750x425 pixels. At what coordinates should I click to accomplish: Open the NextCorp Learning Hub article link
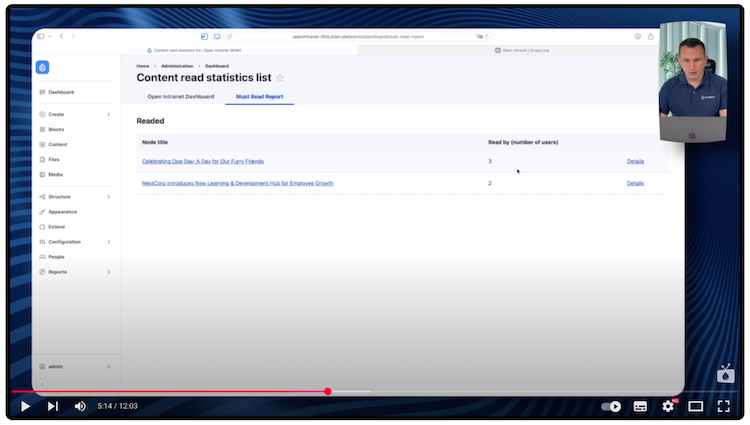pos(238,184)
